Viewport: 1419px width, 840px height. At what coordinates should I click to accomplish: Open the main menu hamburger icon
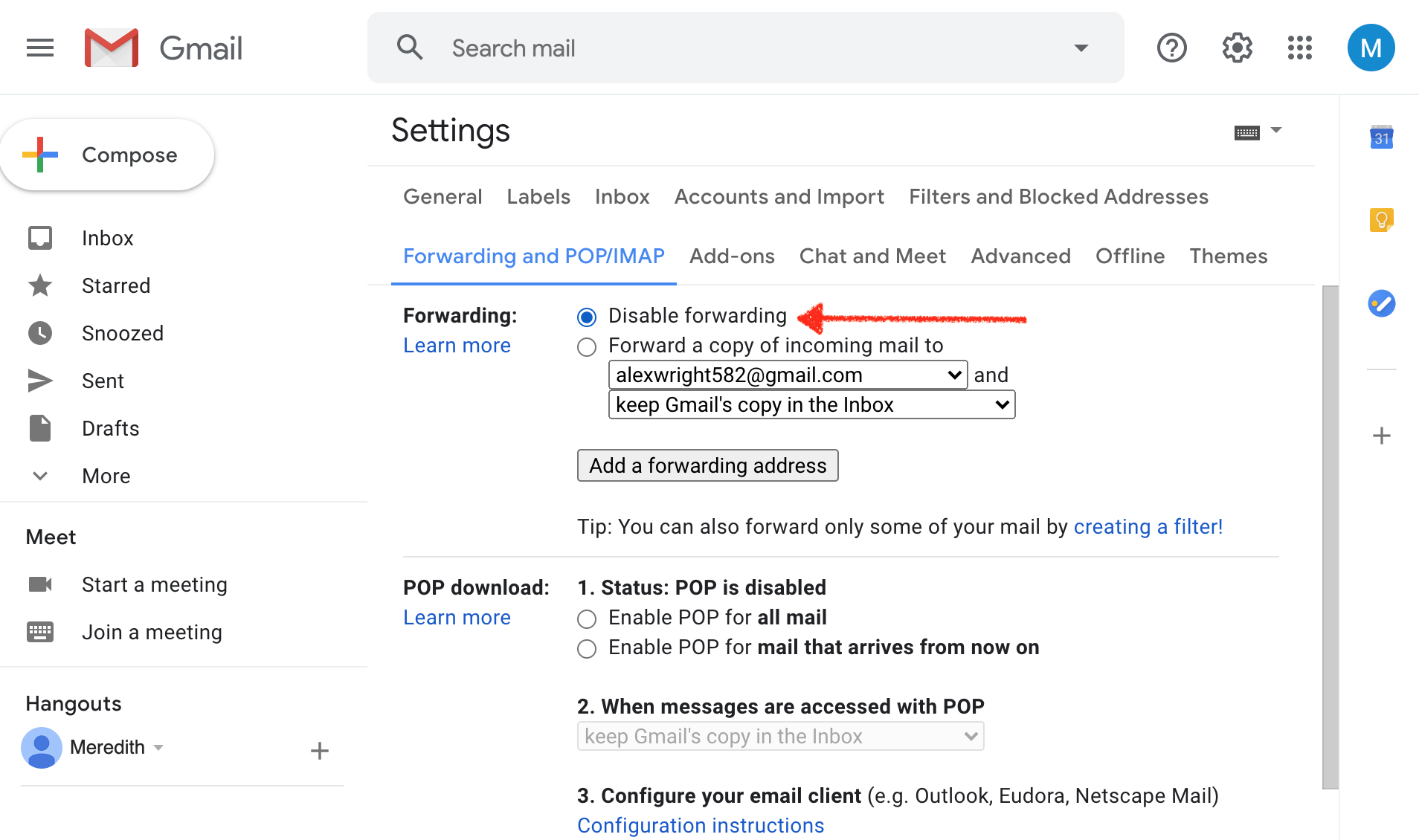[x=40, y=48]
